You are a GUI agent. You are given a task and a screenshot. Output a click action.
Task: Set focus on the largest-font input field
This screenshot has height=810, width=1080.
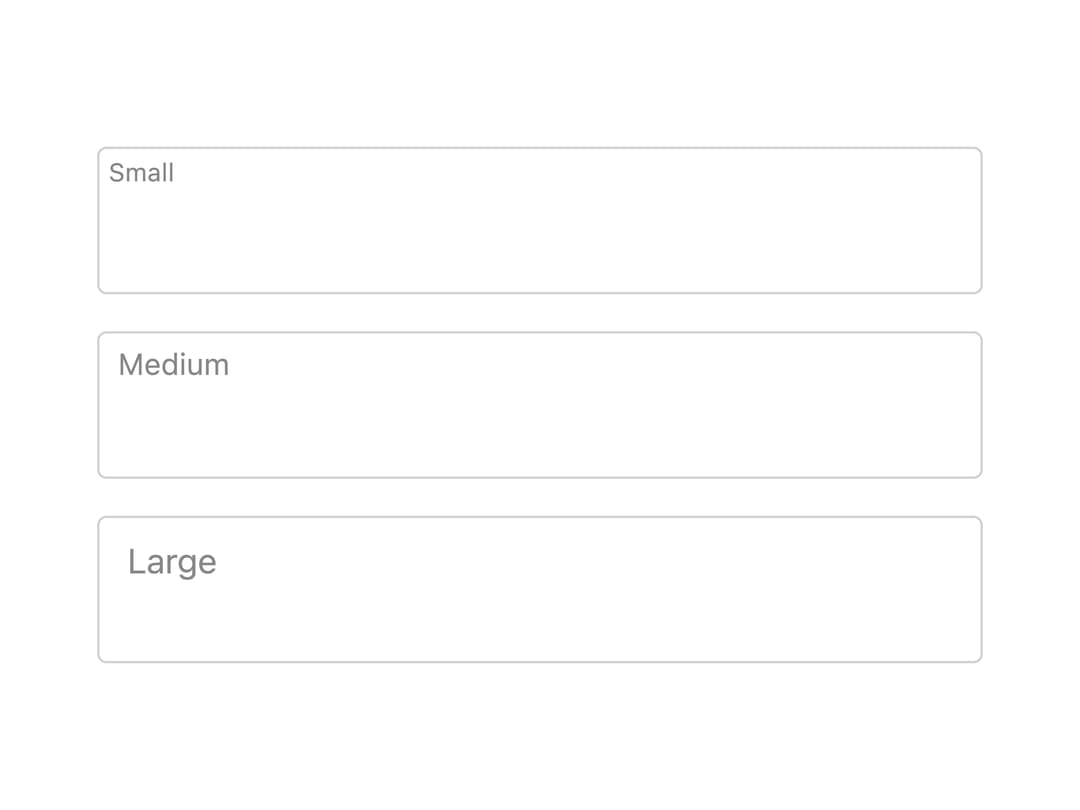pyautogui.click(x=539, y=590)
